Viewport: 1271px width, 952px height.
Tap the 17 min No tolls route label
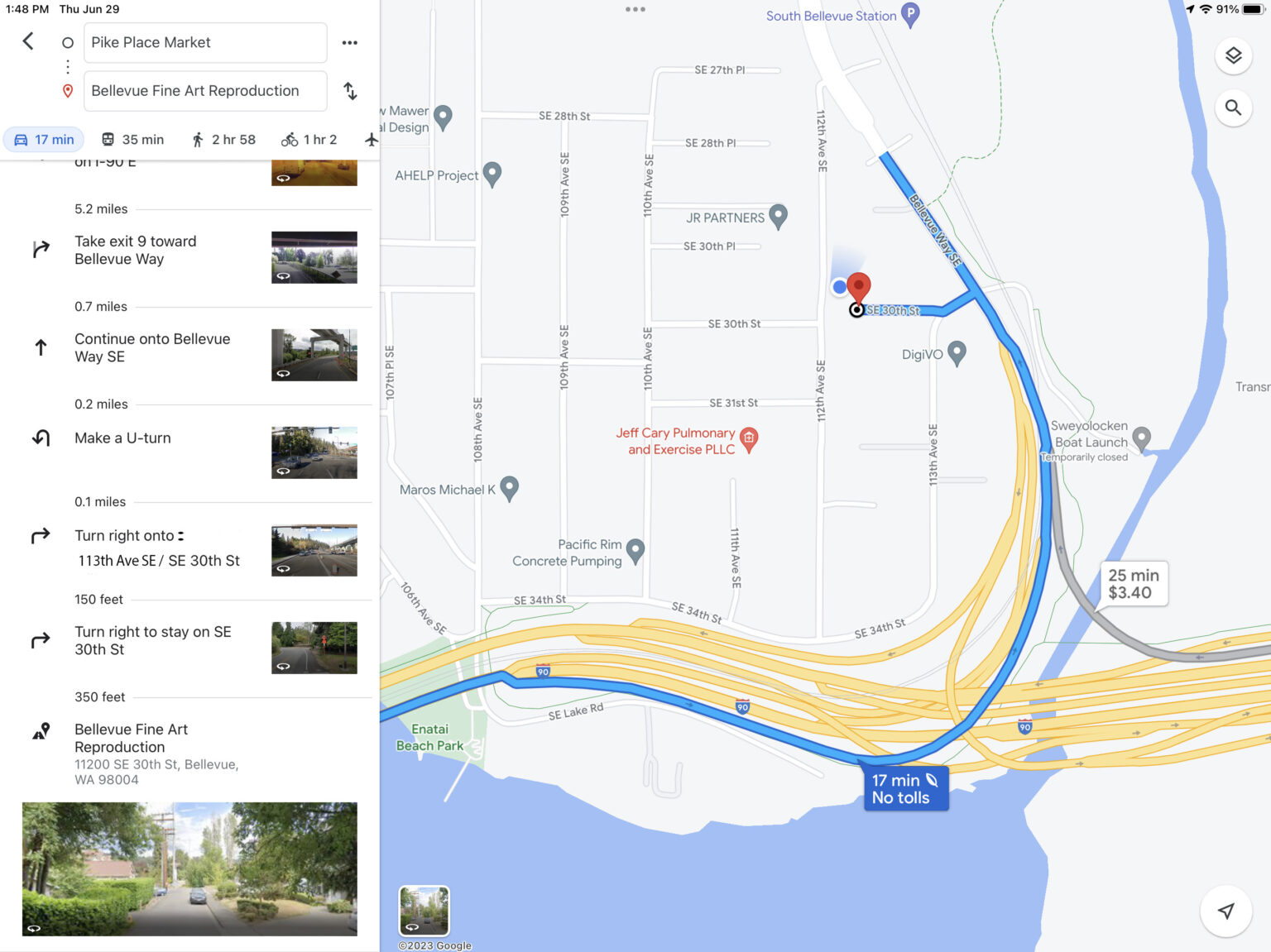tap(905, 788)
